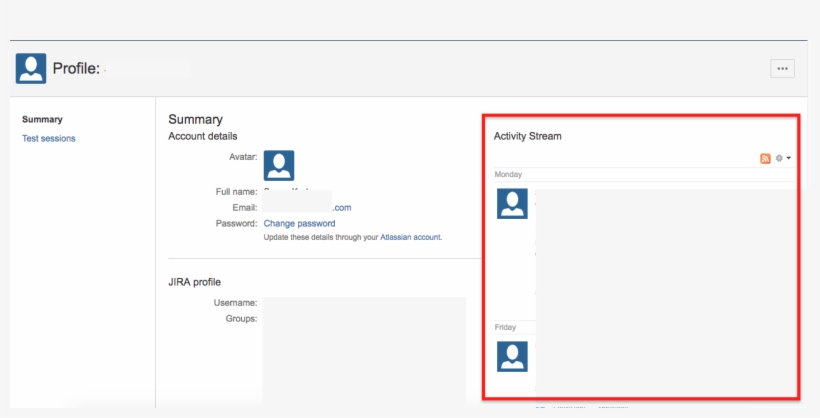The width and height of the screenshot is (820, 418).
Task: Open the three-dot more actions menu
Action: point(782,68)
